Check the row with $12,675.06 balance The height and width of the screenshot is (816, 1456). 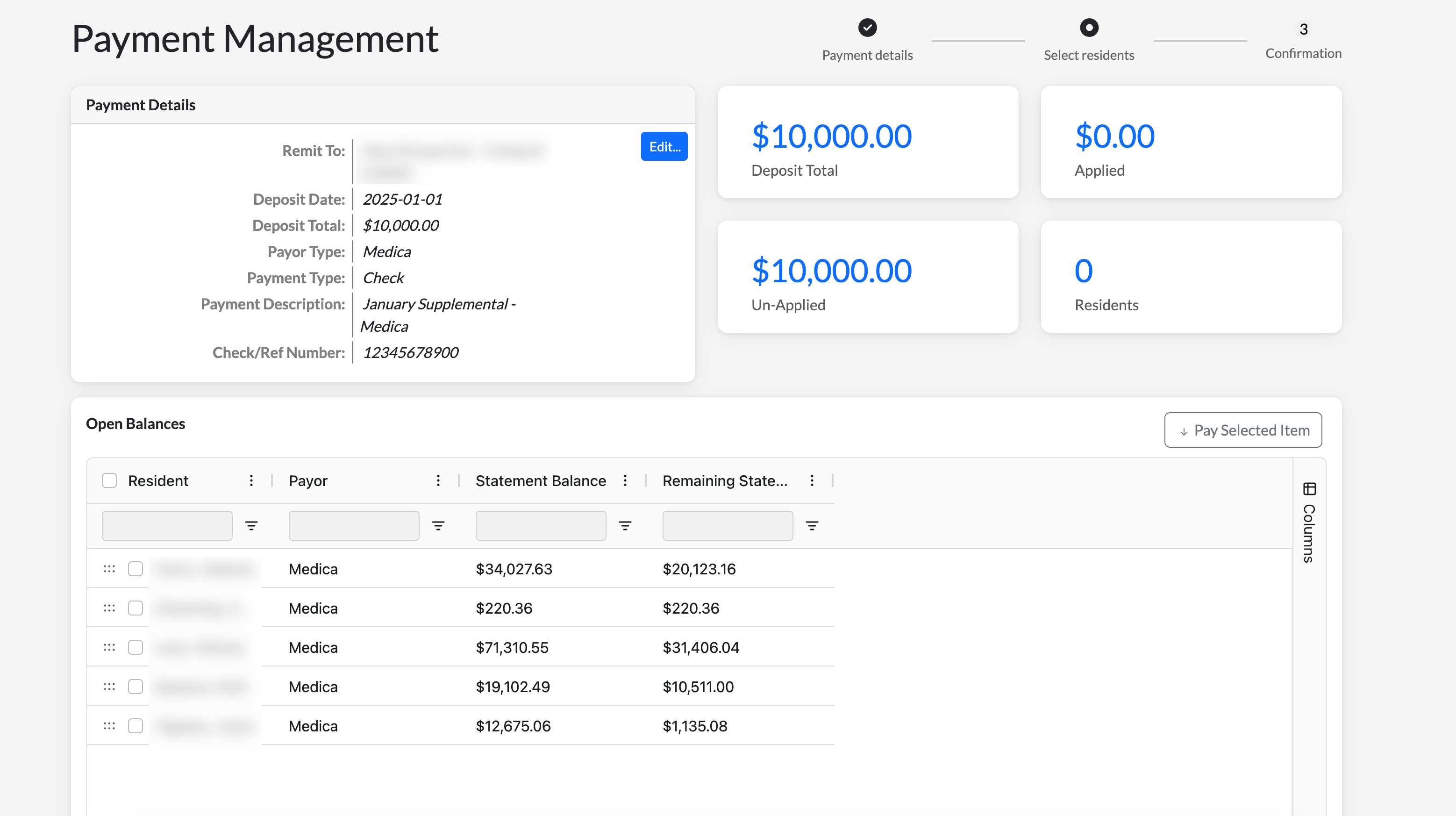(135, 726)
